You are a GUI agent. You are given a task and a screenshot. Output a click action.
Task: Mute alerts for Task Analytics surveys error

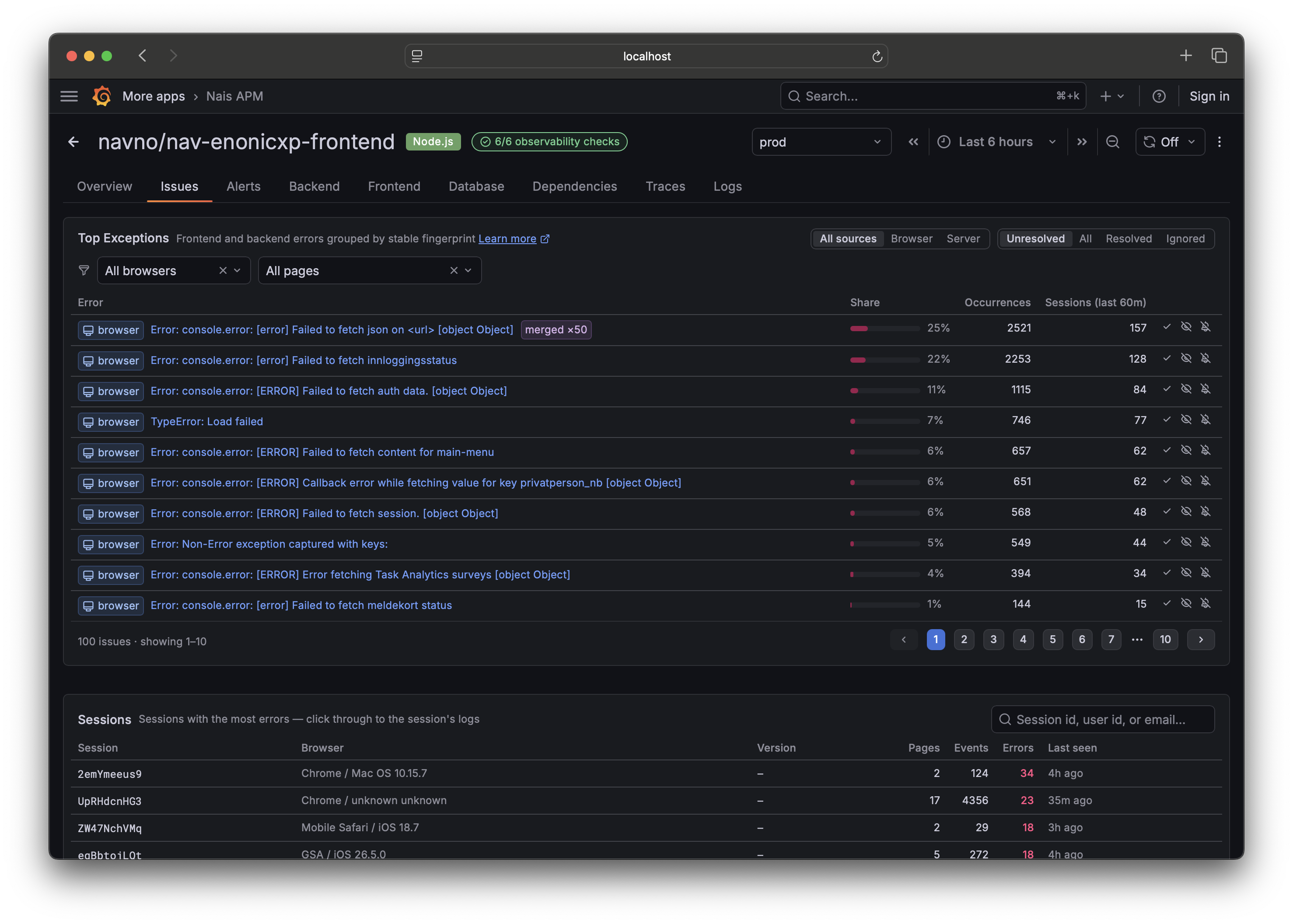click(1205, 572)
